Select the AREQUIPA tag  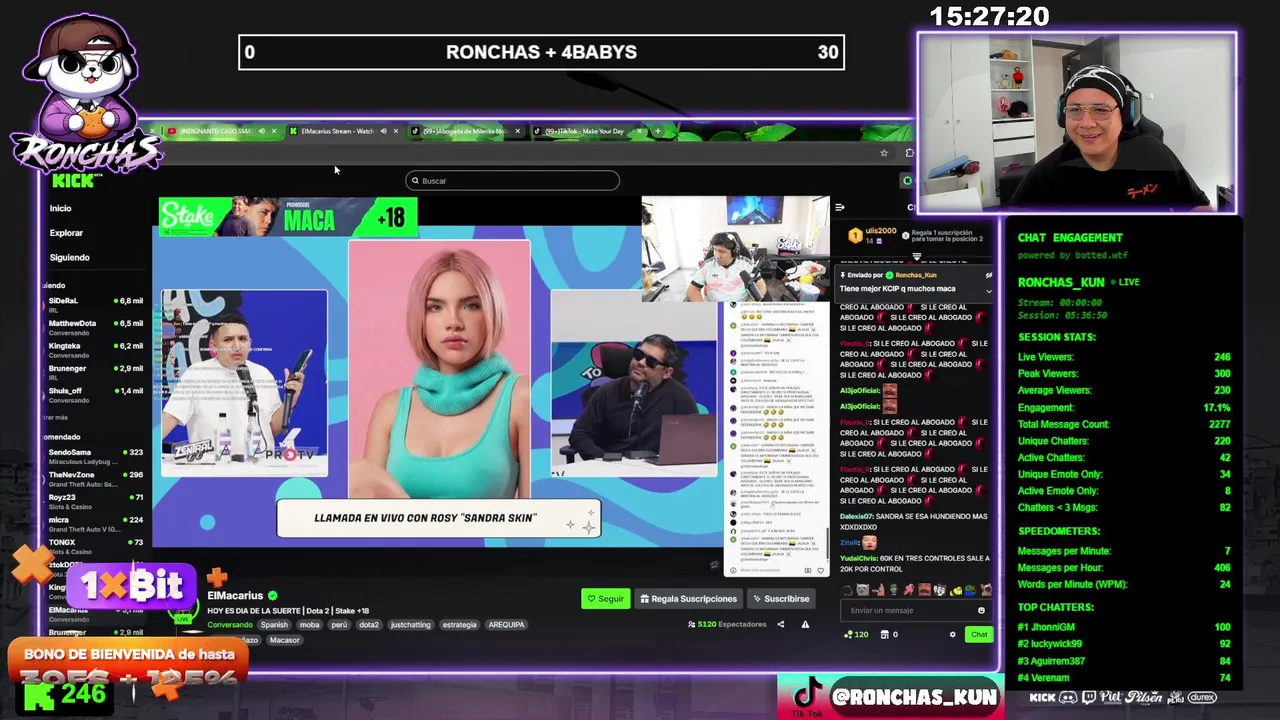[x=506, y=625]
